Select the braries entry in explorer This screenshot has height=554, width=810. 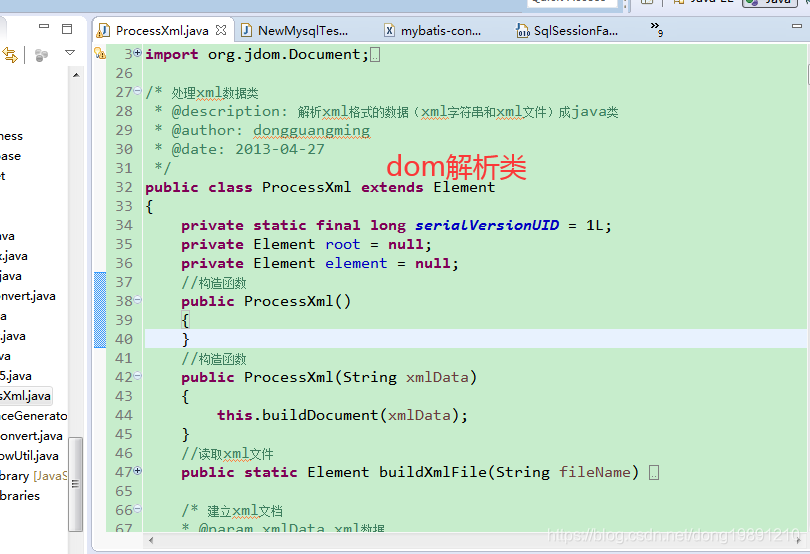(20, 496)
